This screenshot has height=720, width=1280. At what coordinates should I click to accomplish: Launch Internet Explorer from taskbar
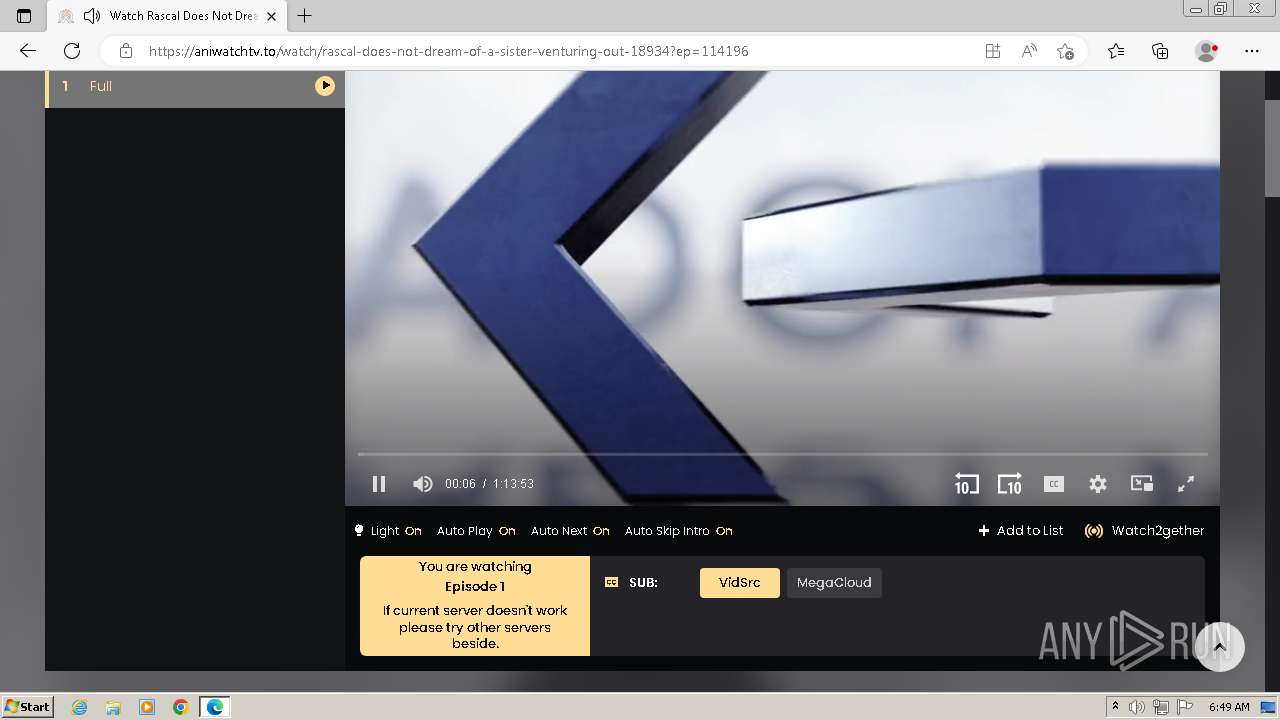[79, 707]
